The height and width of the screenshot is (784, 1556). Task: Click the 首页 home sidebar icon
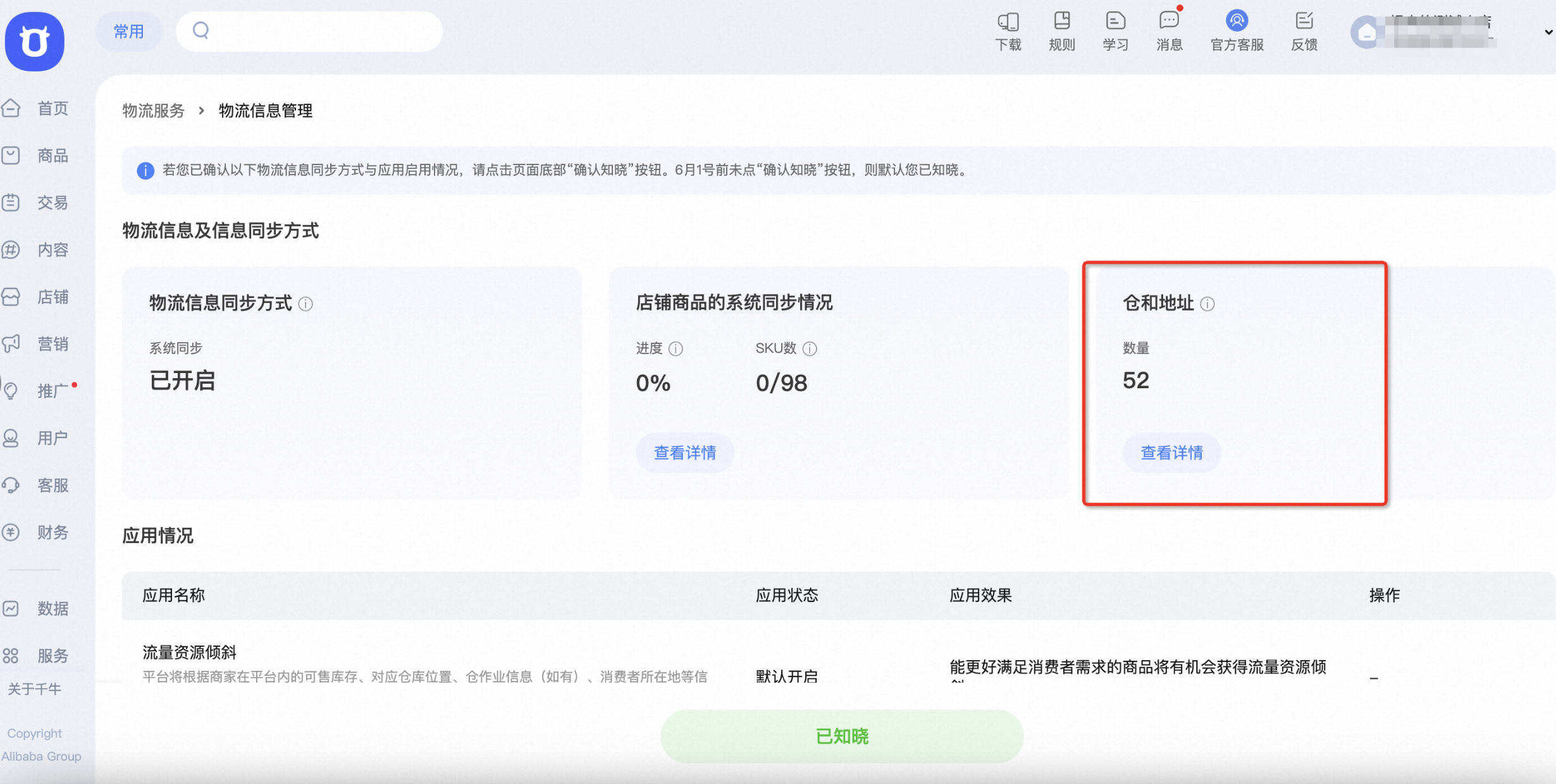[11, 108]
